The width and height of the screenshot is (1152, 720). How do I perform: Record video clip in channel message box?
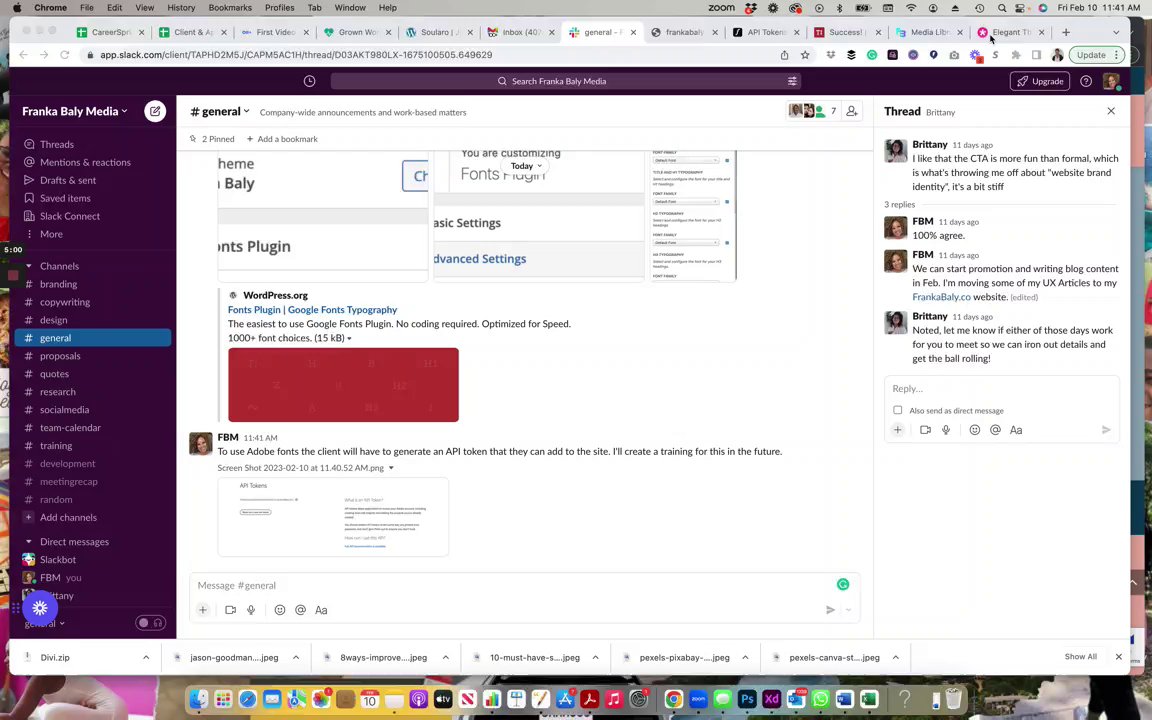(230, 610)
